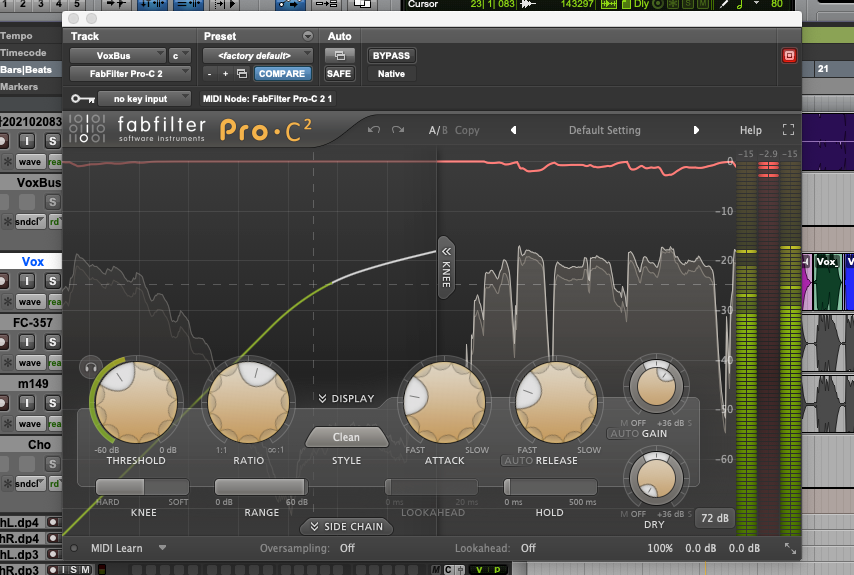This screenshot has width=854, height=575.
Task: Click the auto gain level knob
Action: [x=656, y=387]
